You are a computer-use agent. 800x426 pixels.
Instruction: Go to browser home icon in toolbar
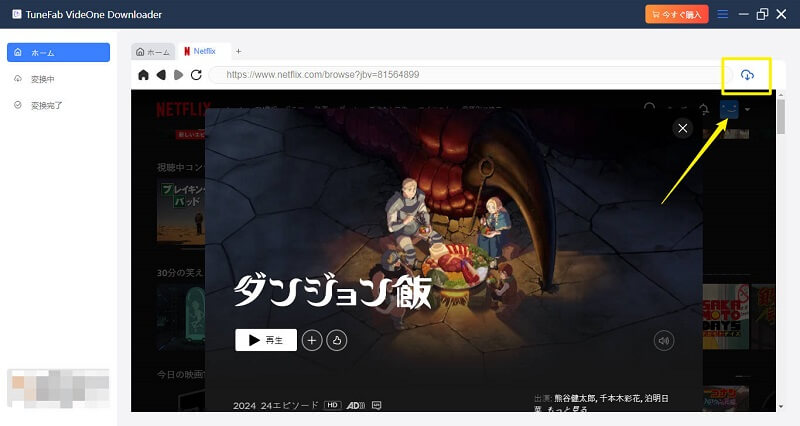point(143,75)
